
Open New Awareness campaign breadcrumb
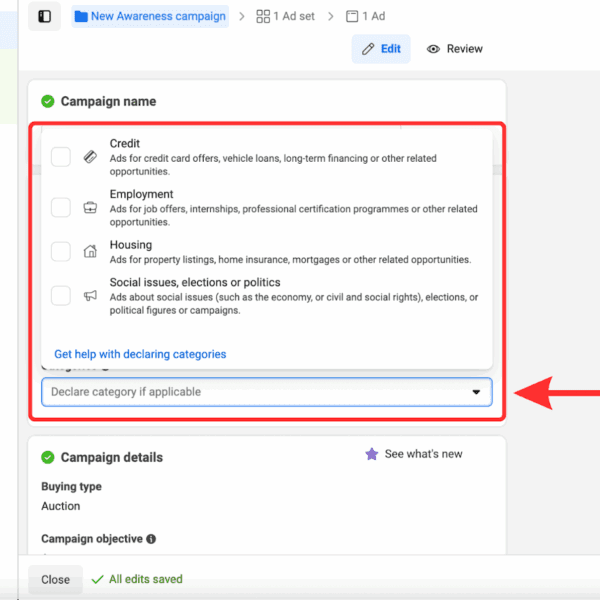click(158, 17)
